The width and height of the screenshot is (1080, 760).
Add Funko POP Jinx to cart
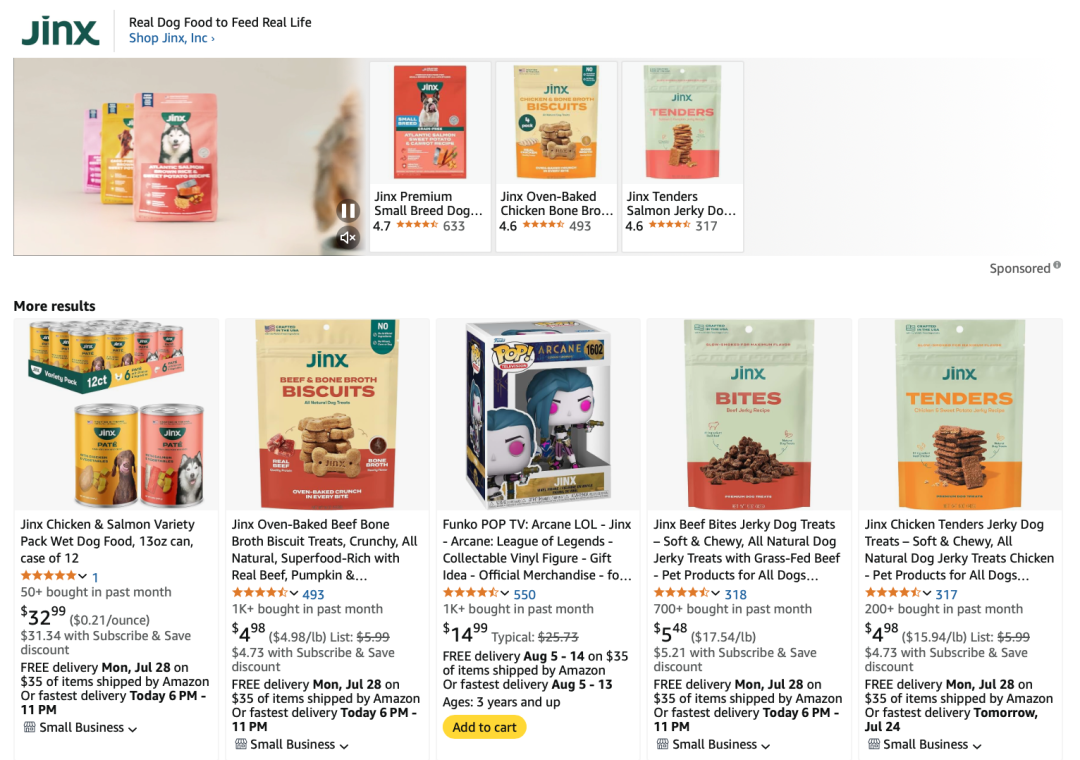point(484,727)
